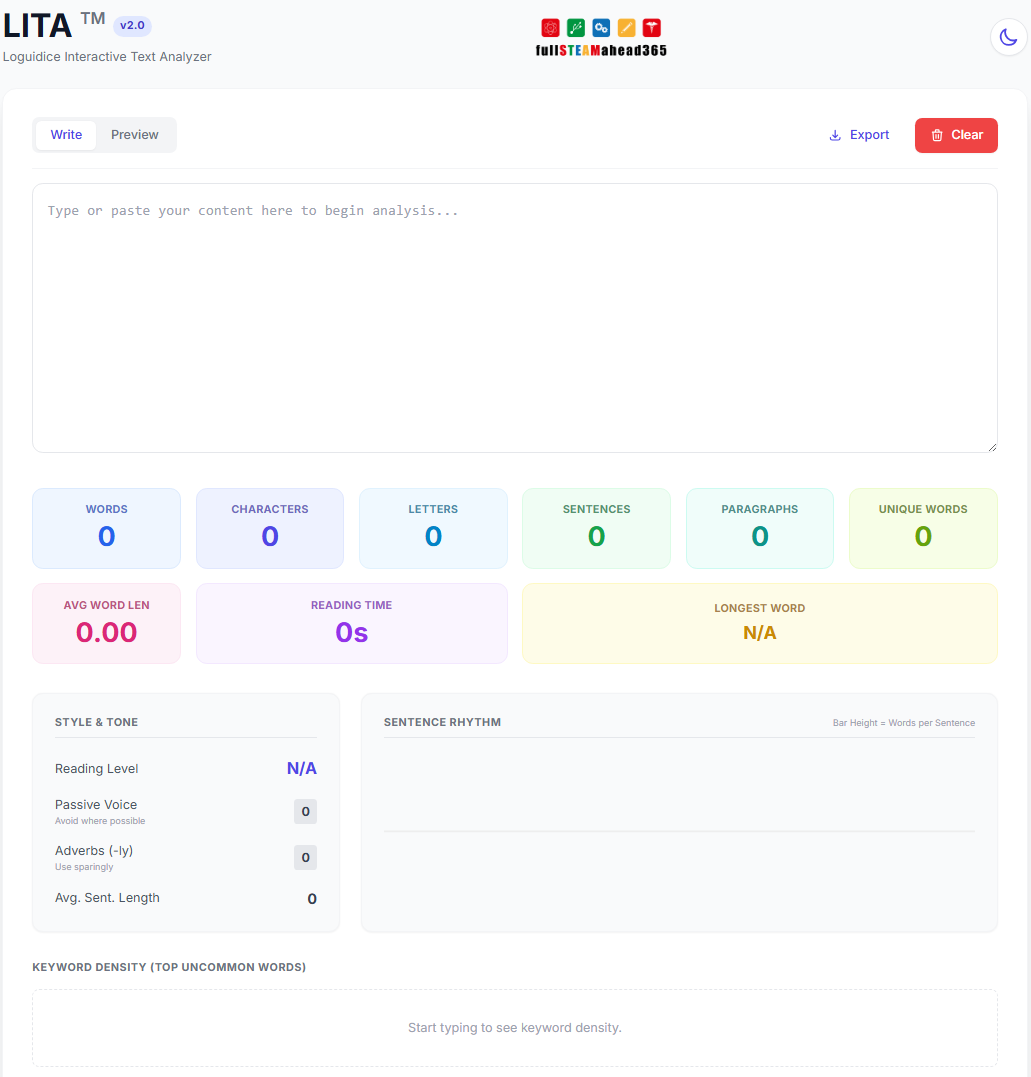Click the v2.0 version badge
The image size is (1031, 1077).
tap(132, 25)
